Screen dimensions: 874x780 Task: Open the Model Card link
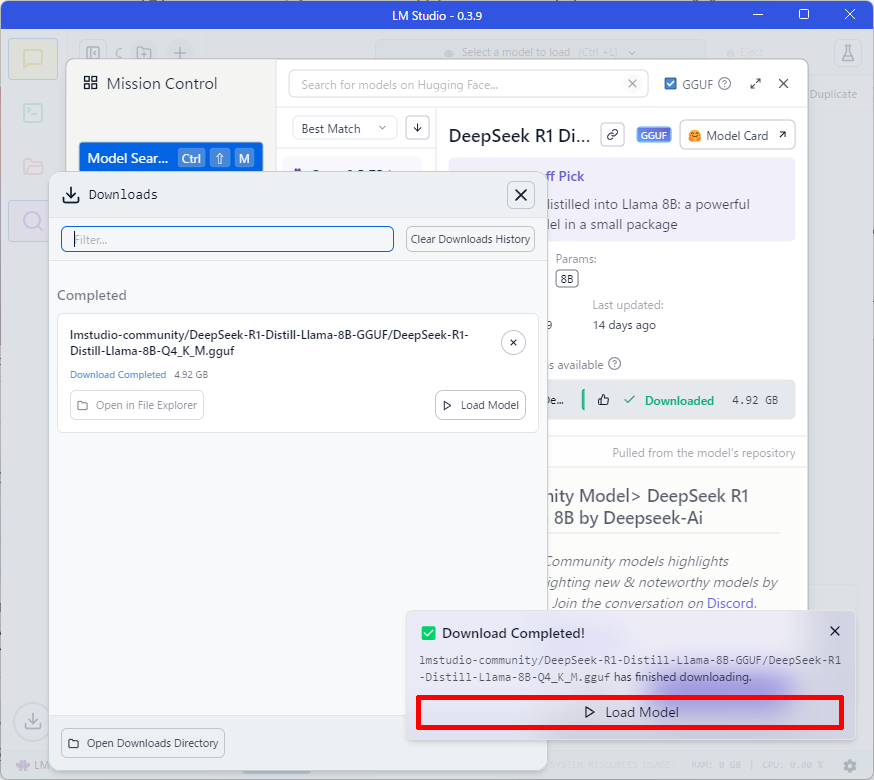tap(737, 135)
